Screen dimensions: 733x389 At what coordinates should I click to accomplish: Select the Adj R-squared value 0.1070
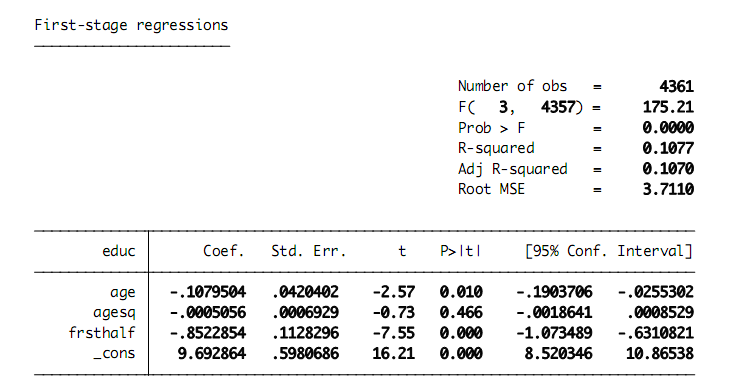668,169
